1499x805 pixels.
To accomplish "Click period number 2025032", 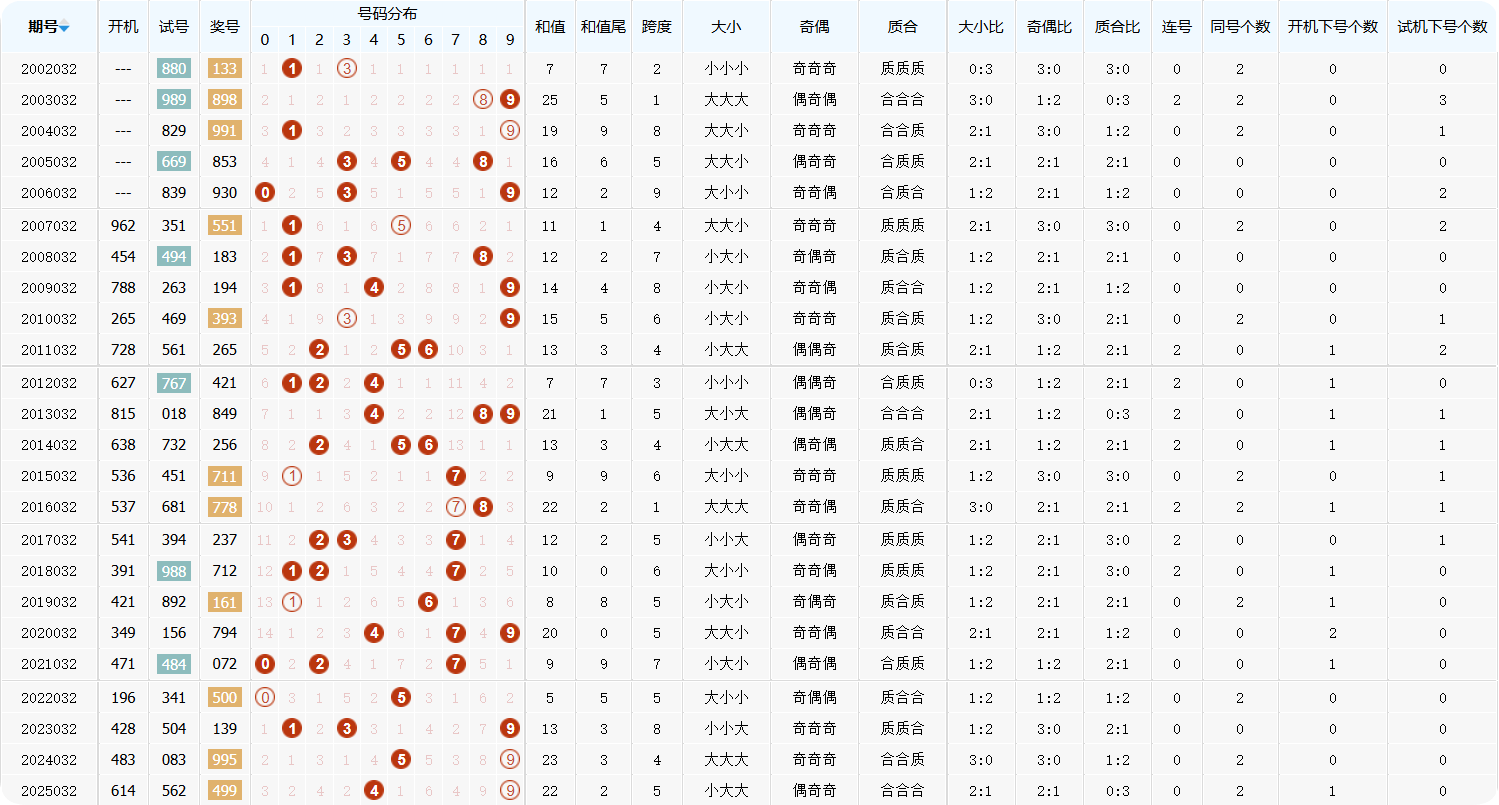I will tap(49, 792).
